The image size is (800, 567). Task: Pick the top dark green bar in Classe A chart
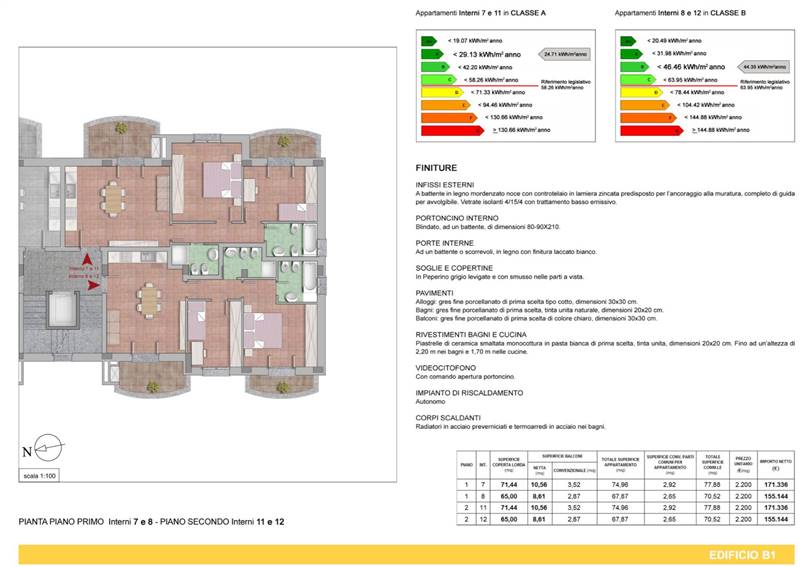tap(428, 41)
